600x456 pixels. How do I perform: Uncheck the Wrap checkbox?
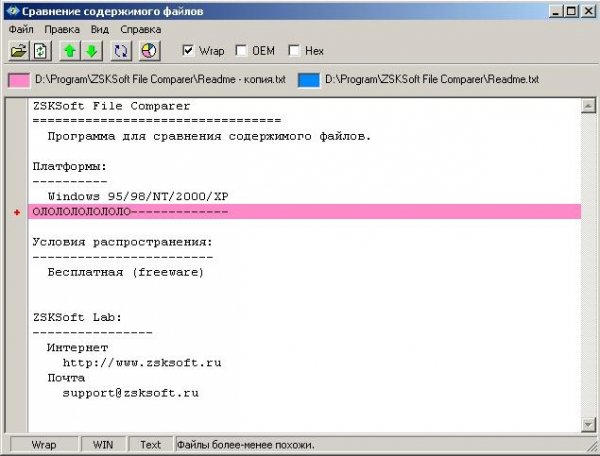coord(188,50)
